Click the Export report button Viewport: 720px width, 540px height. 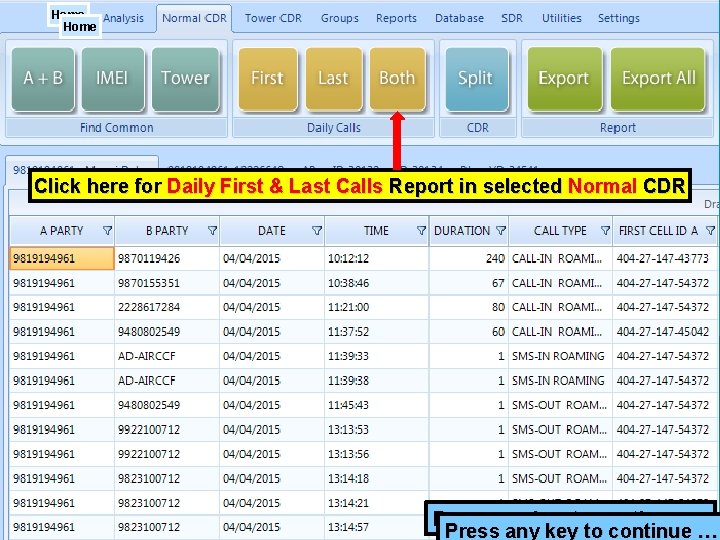pos(565,79)
